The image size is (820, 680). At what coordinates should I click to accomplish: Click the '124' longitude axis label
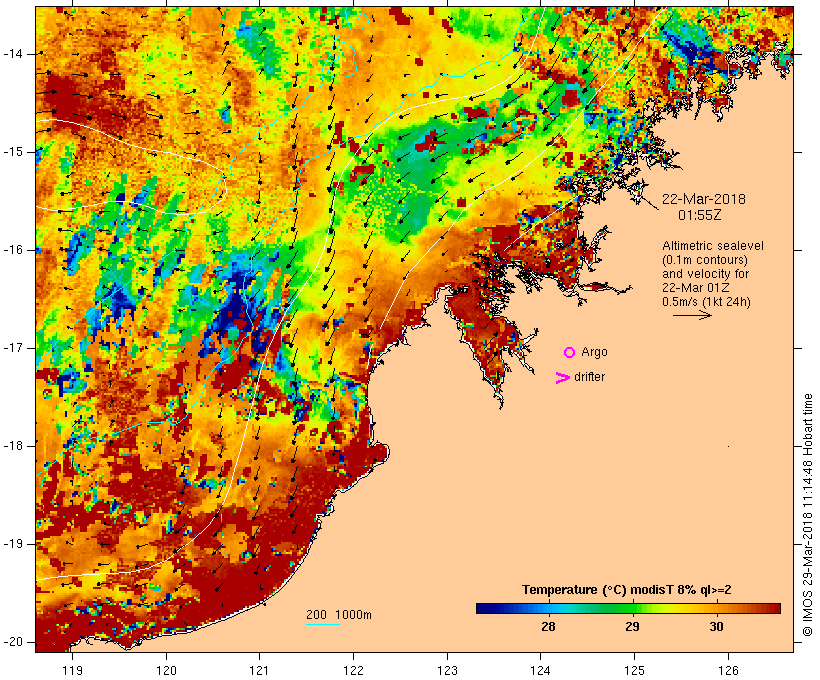click(541, 670)
